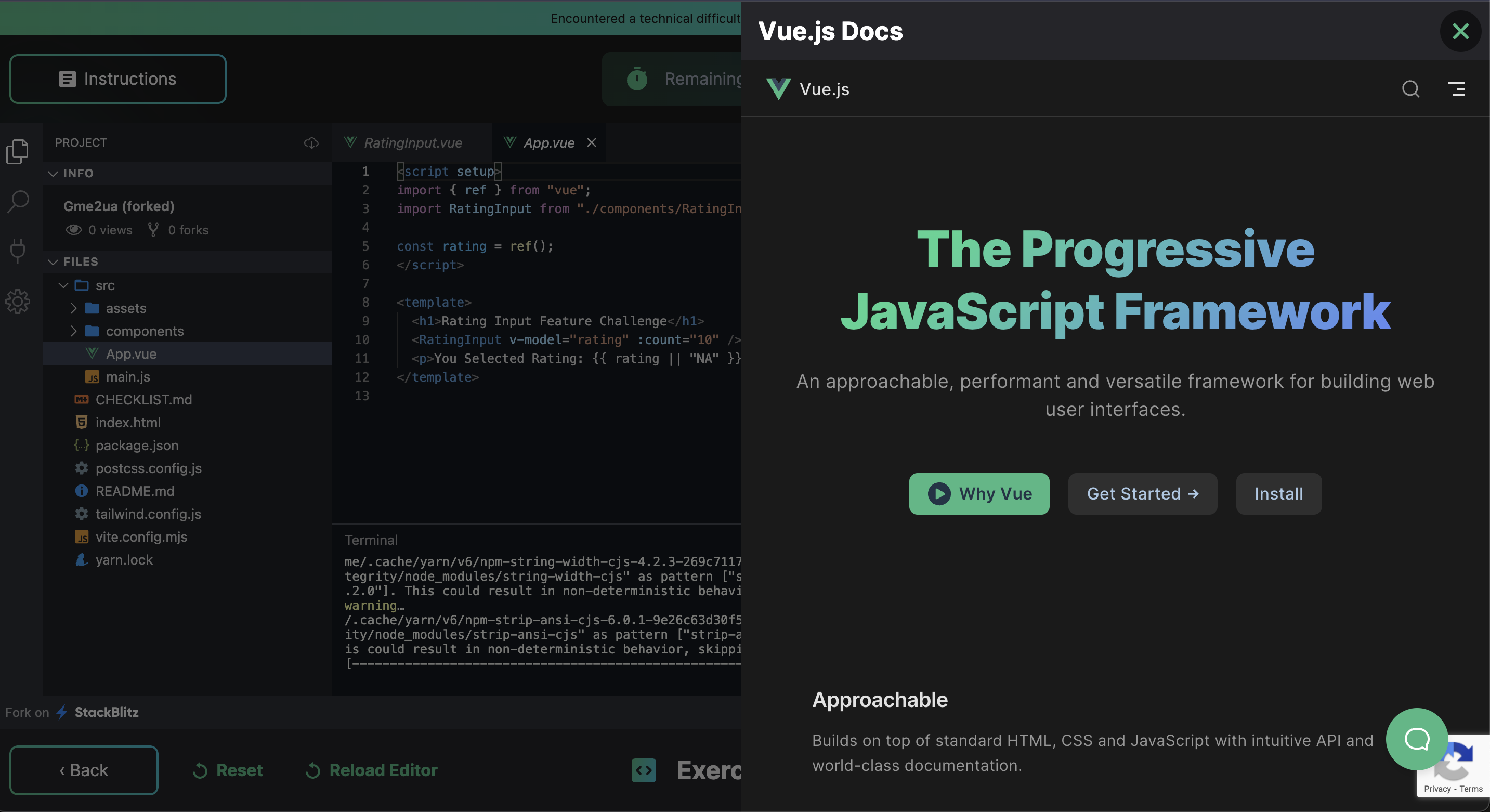Open the chat support bubble
The image size is (1490, 812).
(1417, 739)
